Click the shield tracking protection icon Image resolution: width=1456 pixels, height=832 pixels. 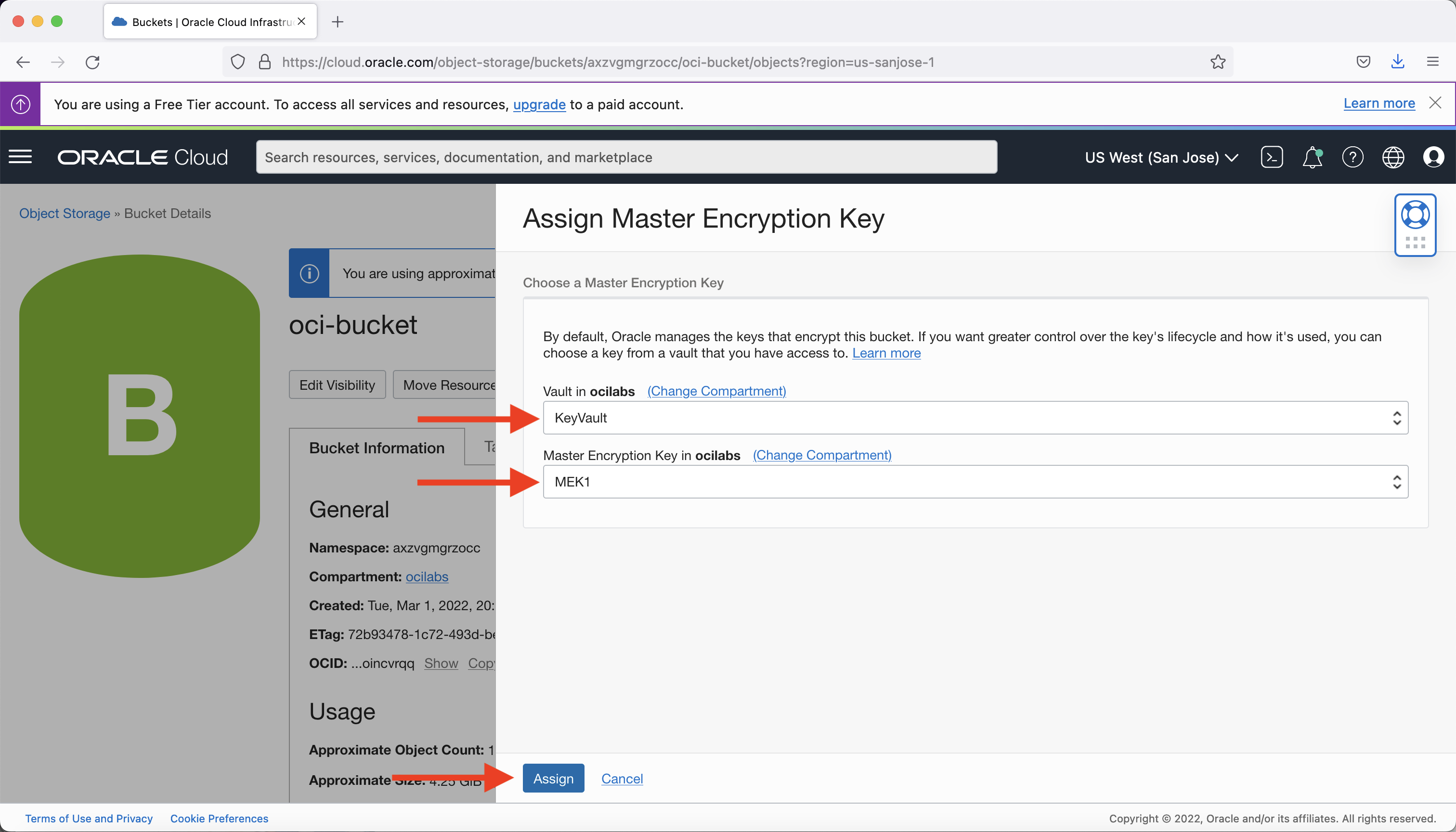tap(237, 62)
